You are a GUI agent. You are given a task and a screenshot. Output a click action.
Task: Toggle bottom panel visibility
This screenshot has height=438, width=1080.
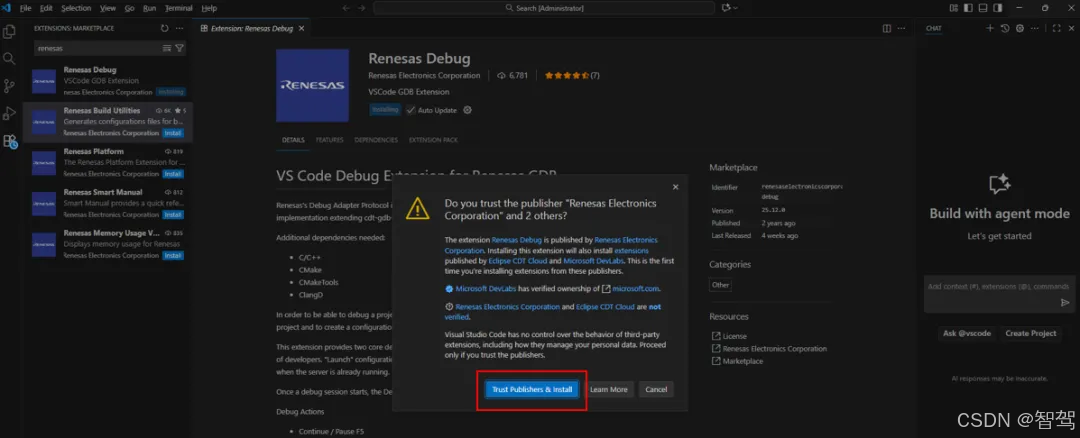(983, 8)
